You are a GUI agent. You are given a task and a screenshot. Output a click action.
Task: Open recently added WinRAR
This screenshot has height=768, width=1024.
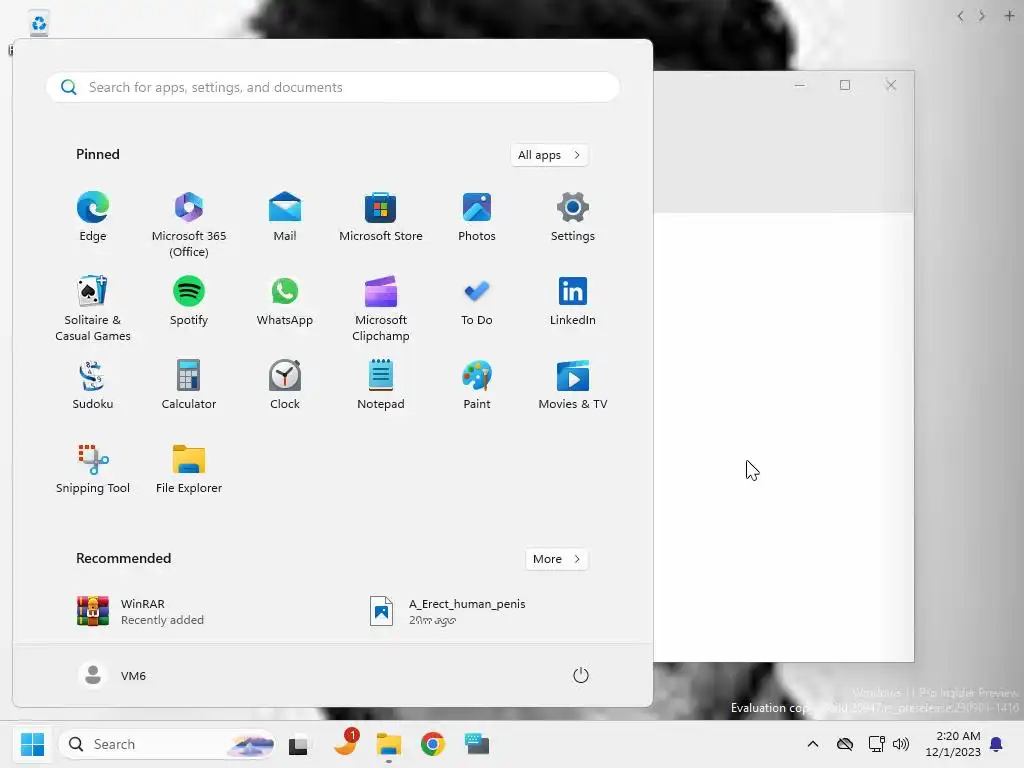pos(140,611)
